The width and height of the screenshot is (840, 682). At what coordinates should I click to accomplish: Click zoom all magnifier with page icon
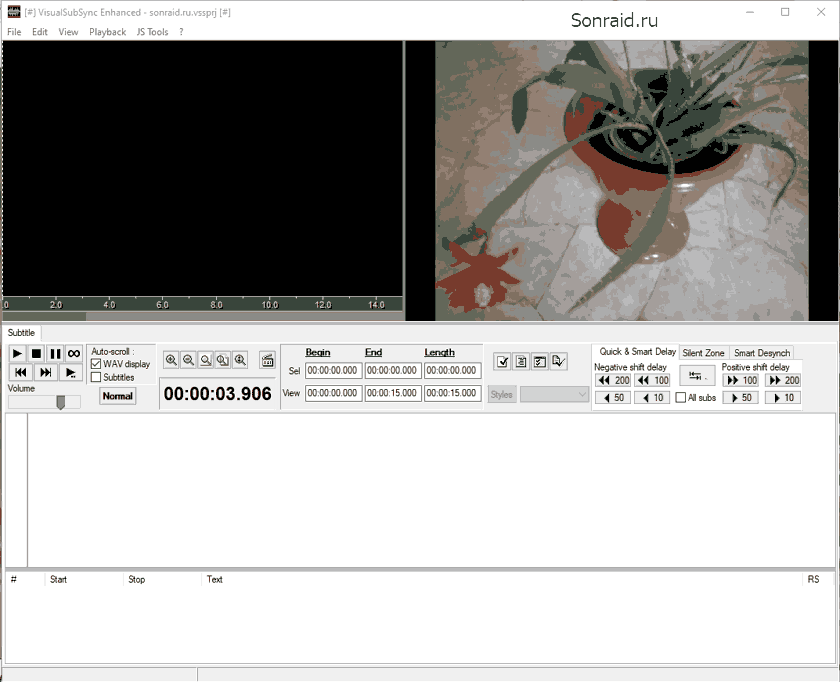[x=223, y=360]
